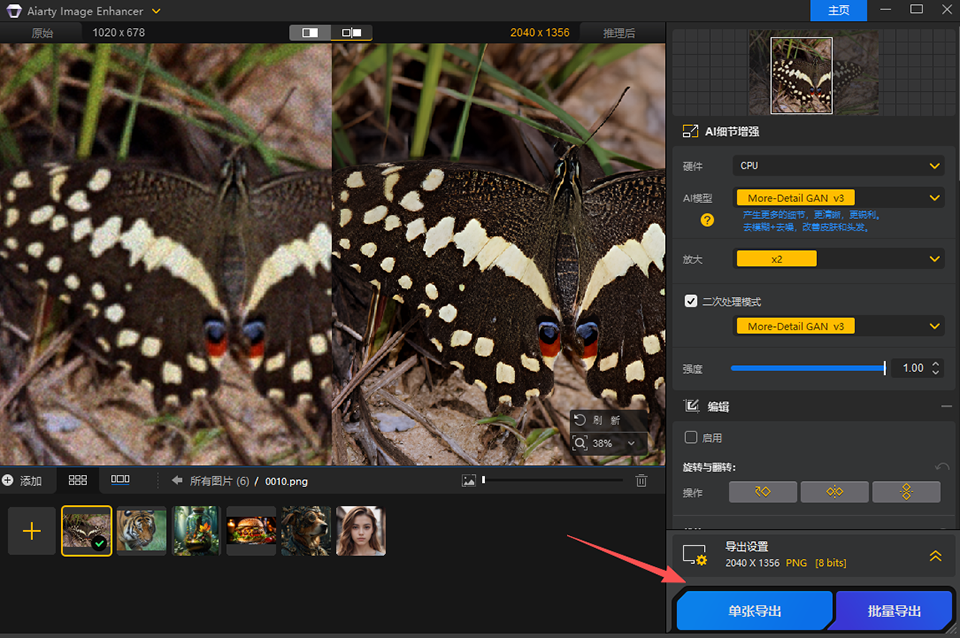Viewport: 960px width, 638px height.
Task: Click the PNG format text in export settings
Action: point(796,563)
